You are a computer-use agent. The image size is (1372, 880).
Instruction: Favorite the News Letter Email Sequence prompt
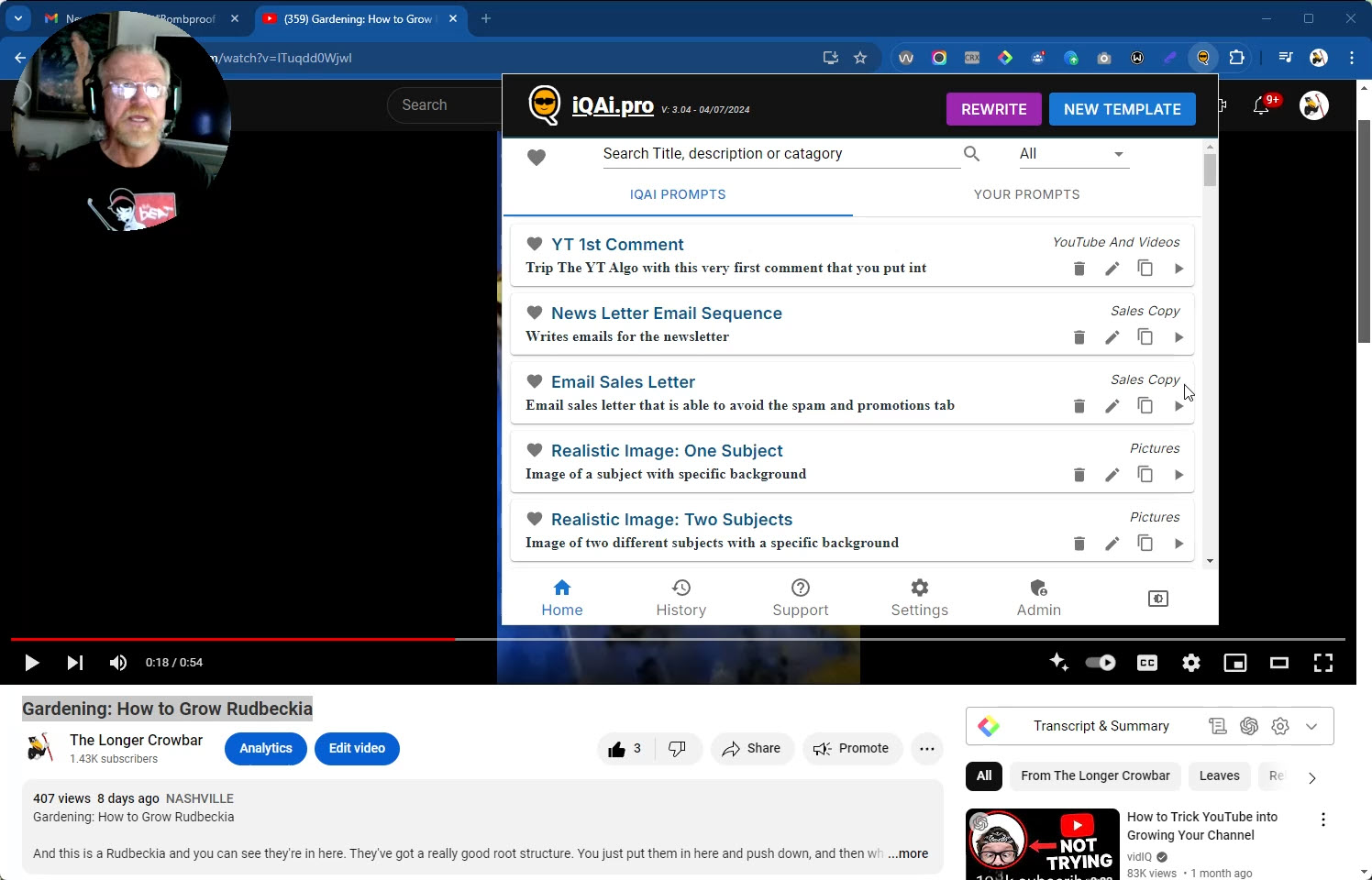[535, 313]
